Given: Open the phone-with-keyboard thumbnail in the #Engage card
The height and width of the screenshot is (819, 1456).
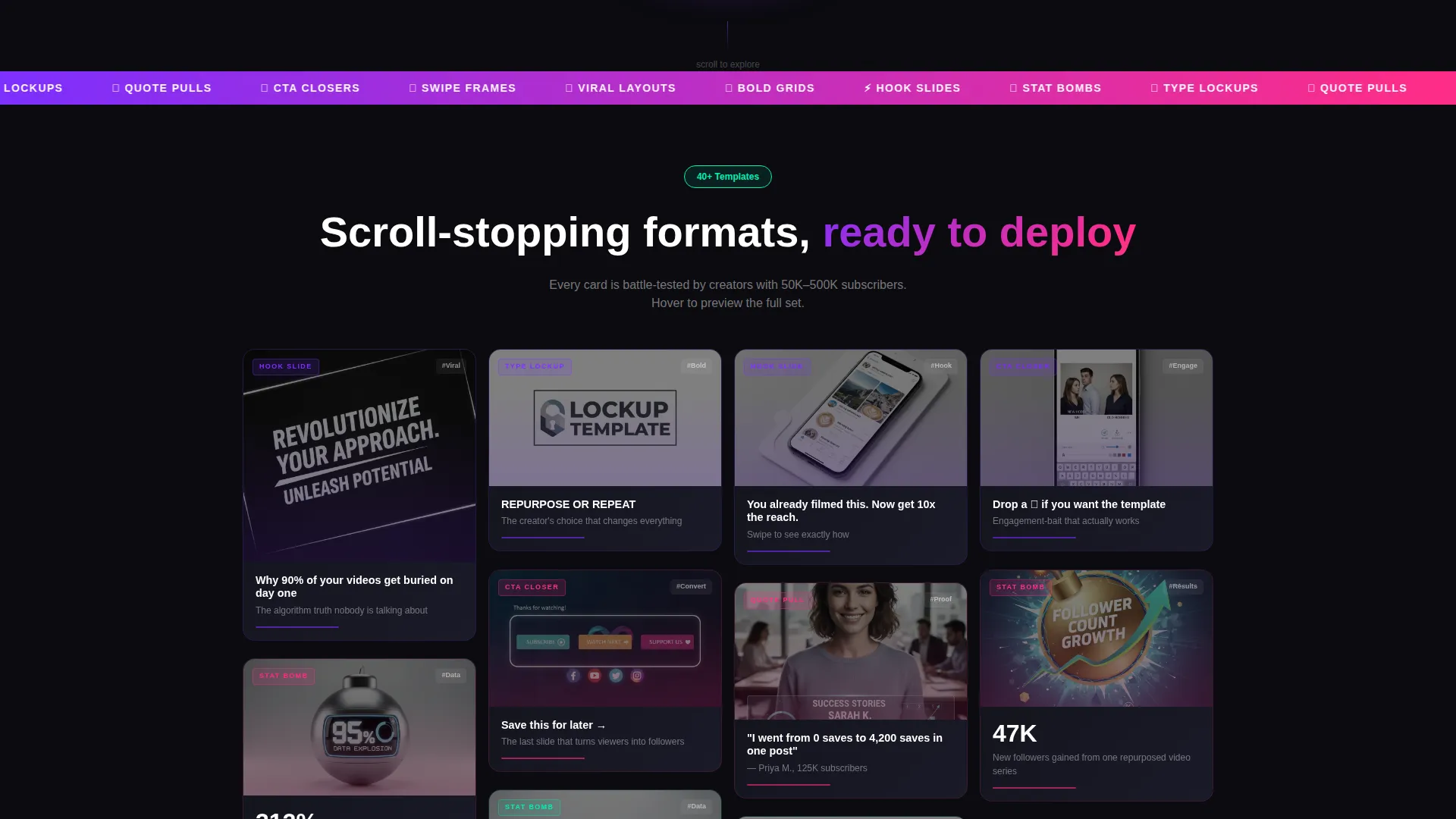Looking at the screenshot, I should 1097,418.
